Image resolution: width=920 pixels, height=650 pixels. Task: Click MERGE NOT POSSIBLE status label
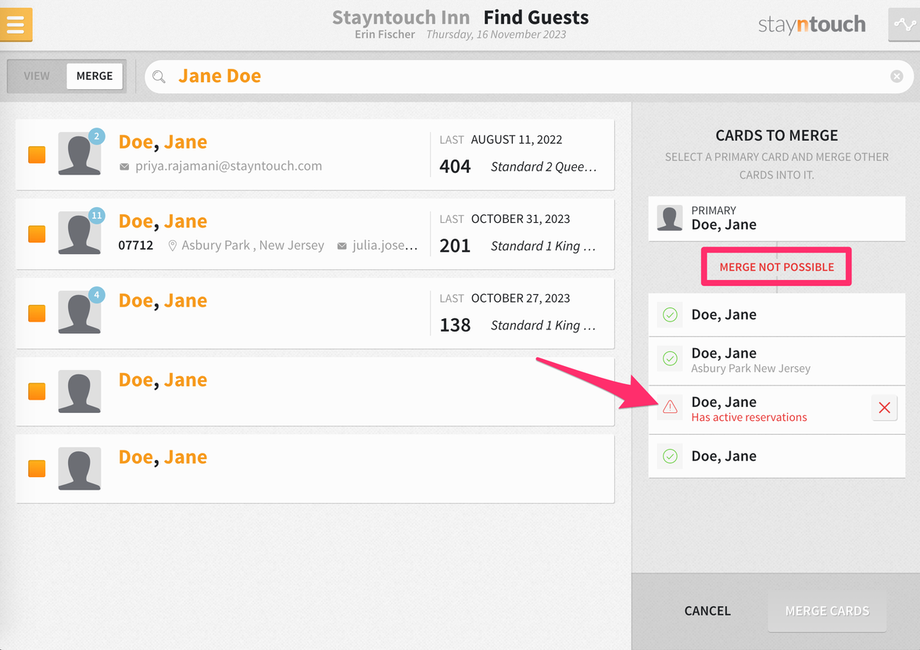[x=776, y=267]
